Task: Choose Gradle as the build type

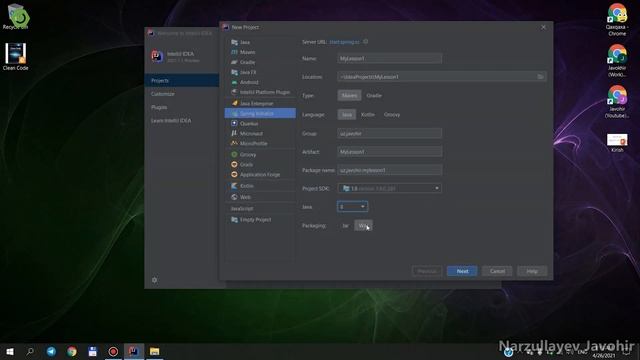Action: [374, 96]
